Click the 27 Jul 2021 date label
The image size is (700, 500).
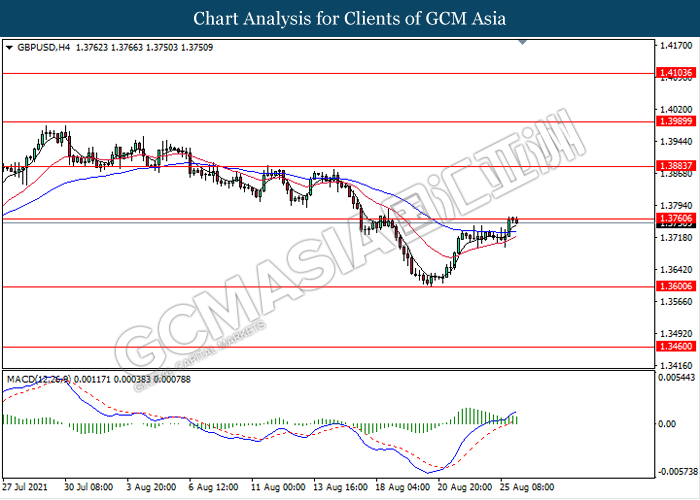coord(25,487)
